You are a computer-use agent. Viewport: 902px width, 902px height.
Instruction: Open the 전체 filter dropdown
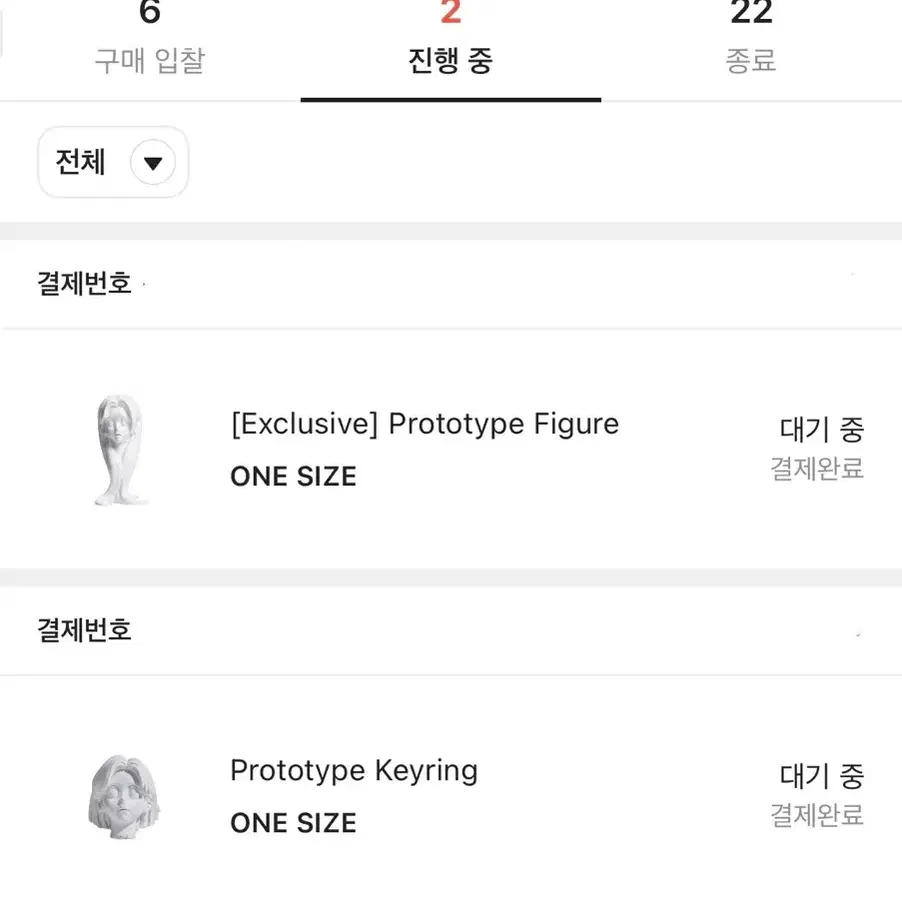coord(113,162)
